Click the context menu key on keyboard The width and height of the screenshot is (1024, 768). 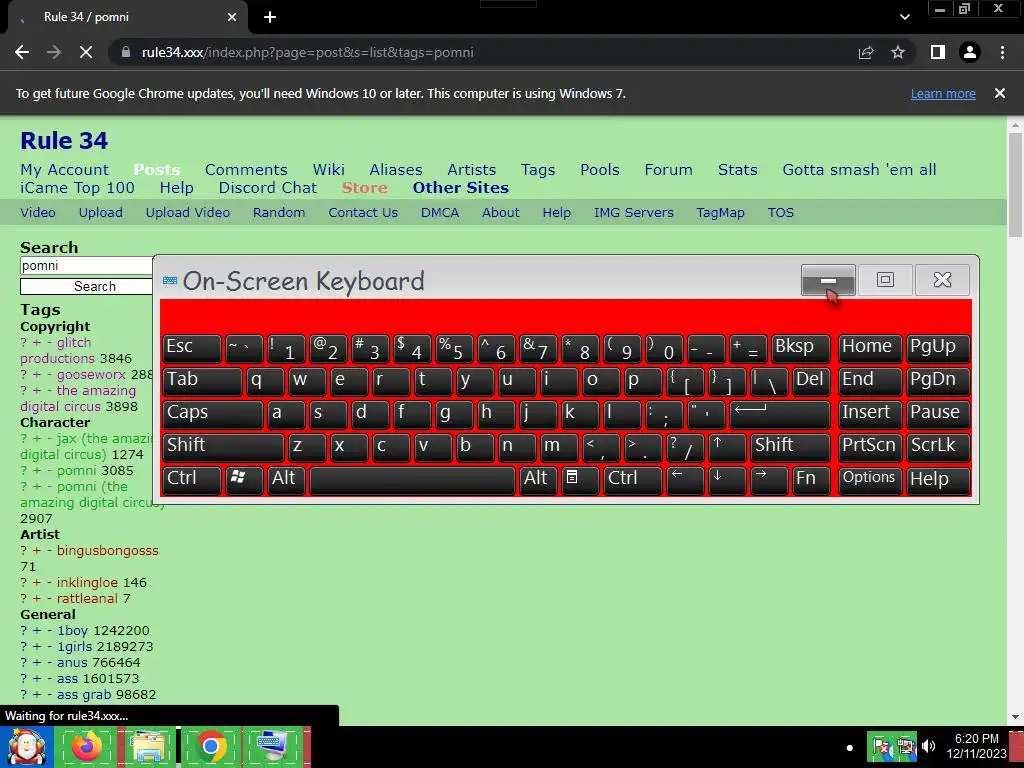click(x=580, y=479)
